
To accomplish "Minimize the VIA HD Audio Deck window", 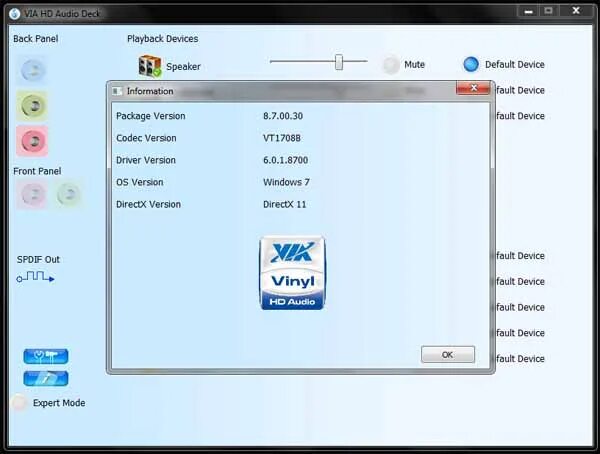I will [x=528, y=11].
